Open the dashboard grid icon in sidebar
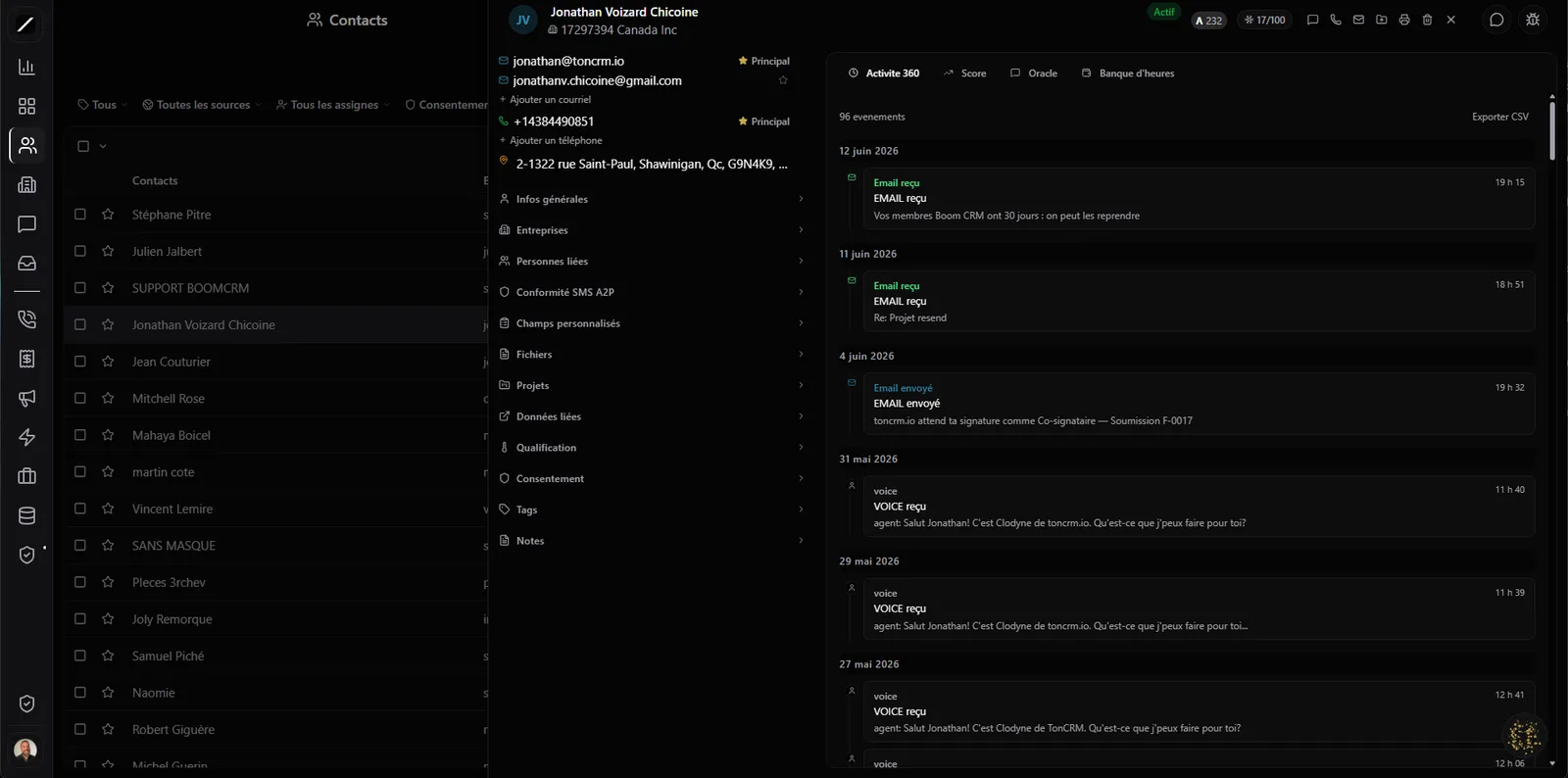Viewport: 1568px width, 778px height. (x=26, y=106)
